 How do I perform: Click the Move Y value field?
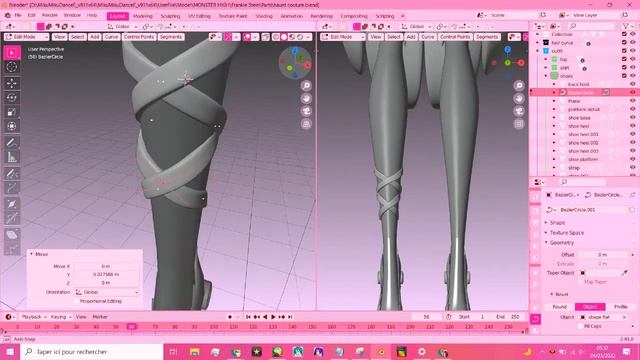point(106,274)
